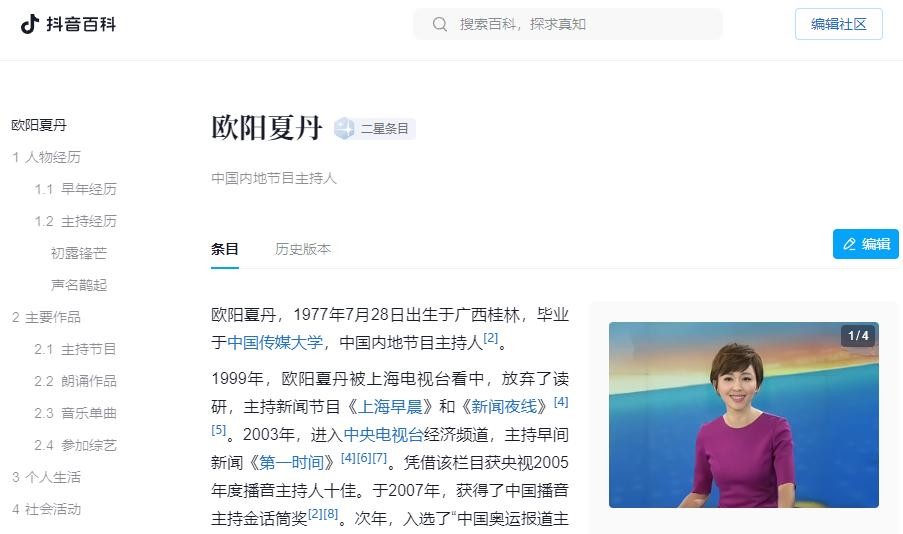The width and height of the screenshot is (903, 534).
Task: Focus the 搜索百科 search field
Action: pyautogui.click(x=568, y=24)
